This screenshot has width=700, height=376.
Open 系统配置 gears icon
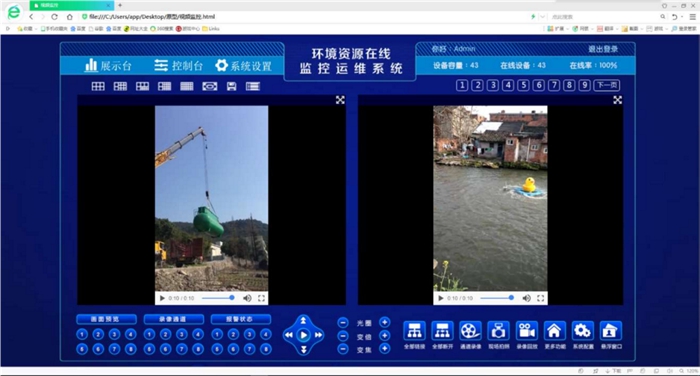[583, 331]
